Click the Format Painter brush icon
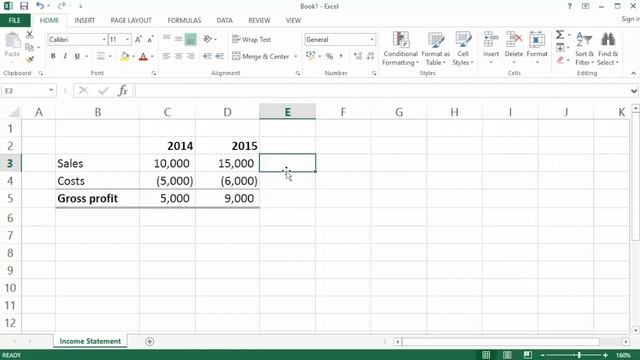This screenshot has height=360, width=640. (x=29, y=60)
